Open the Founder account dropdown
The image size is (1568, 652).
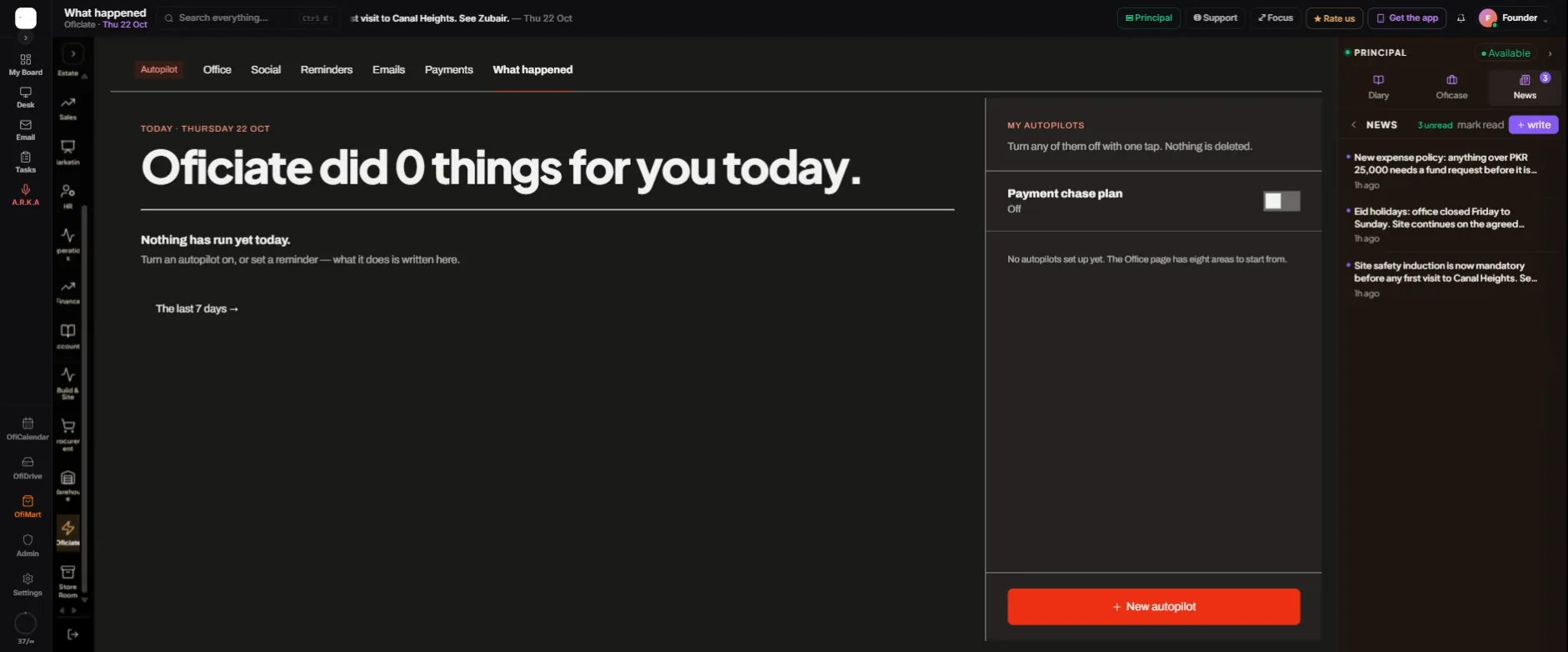[x=1513, y=18]
